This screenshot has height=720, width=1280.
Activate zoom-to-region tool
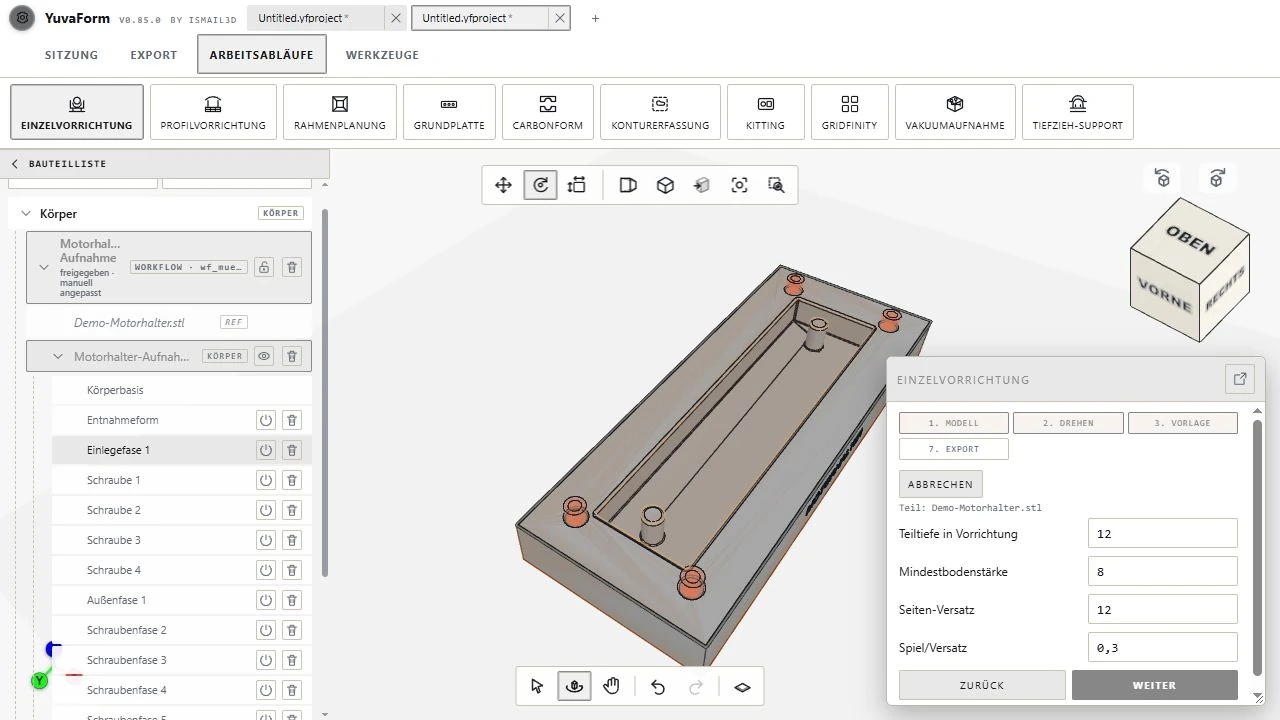tap(776, 185)
